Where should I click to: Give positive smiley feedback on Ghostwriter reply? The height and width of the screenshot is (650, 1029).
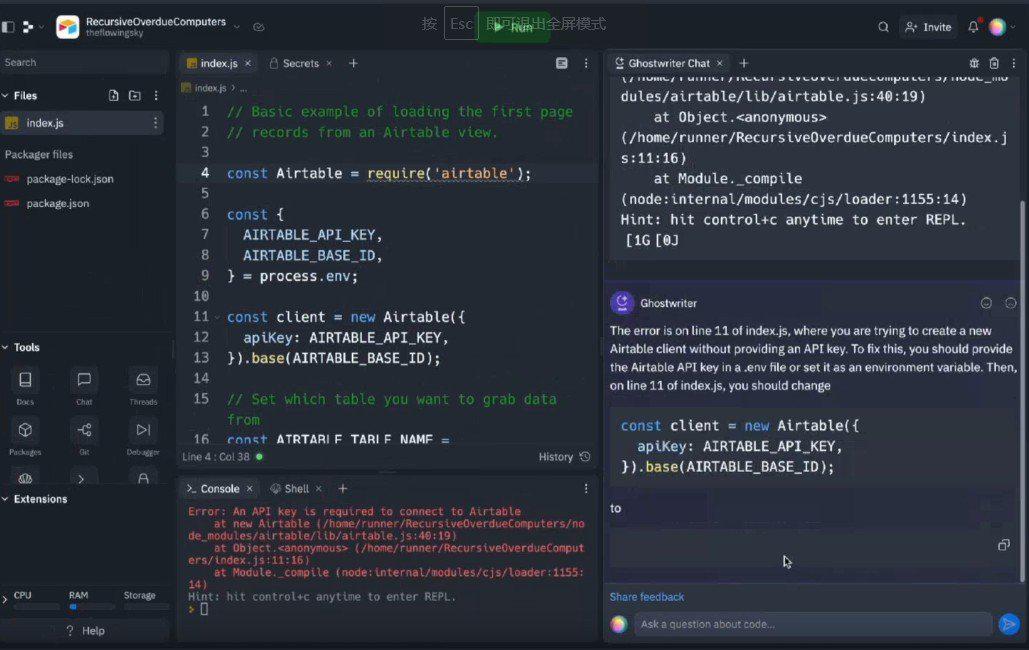(x=986, y=303)
